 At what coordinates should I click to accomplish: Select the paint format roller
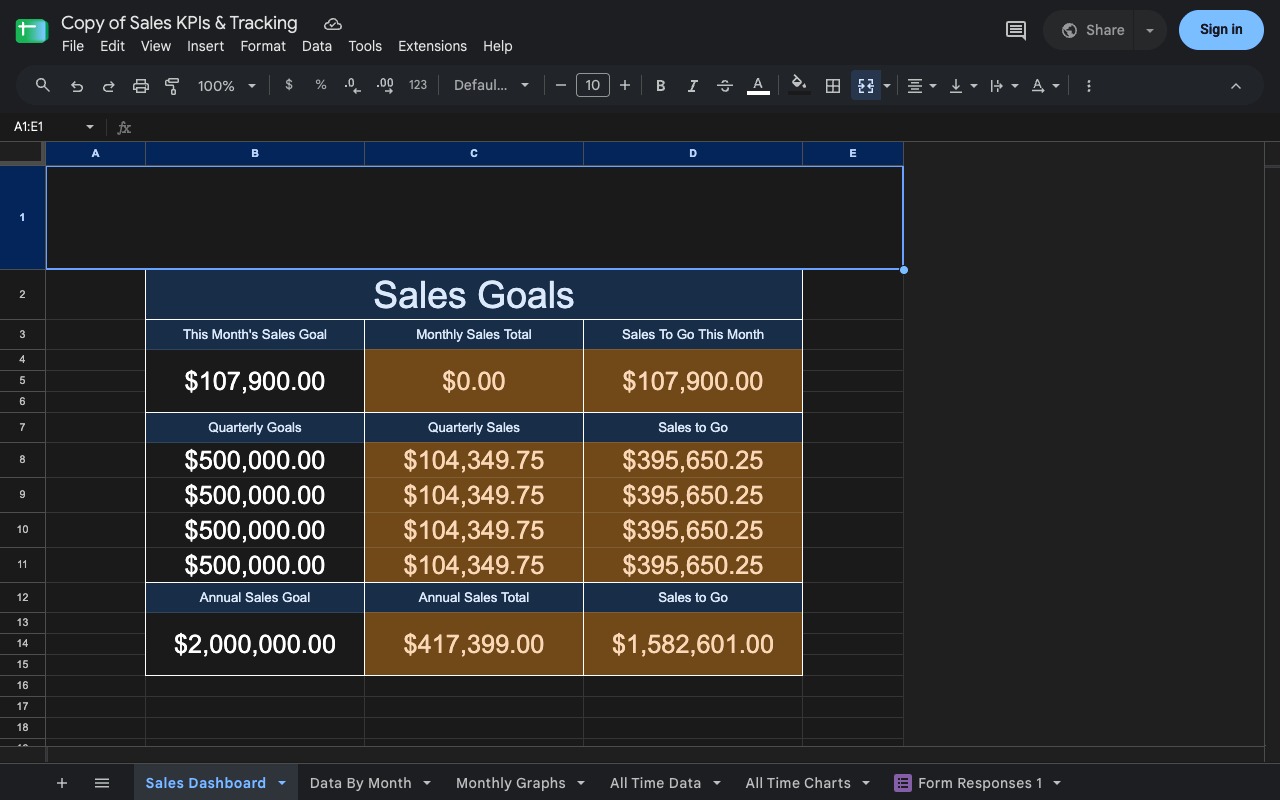click(172, 86)
